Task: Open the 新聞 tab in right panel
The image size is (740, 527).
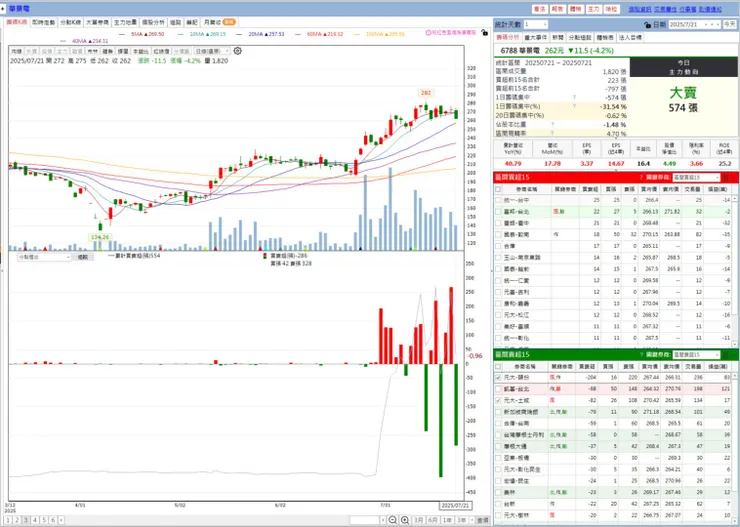Action: (x=558, y=37)
